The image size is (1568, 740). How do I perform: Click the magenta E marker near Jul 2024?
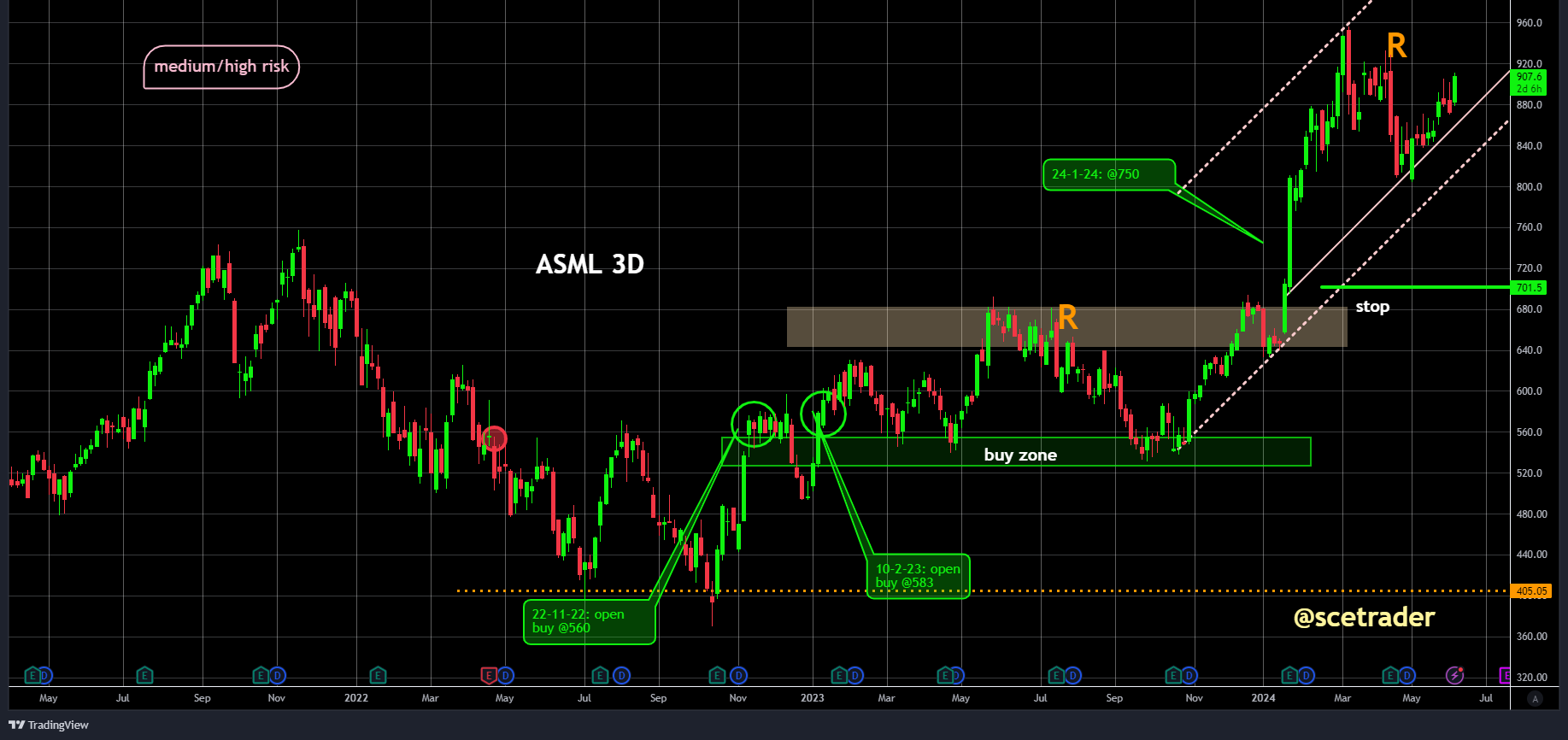click(1505, 676)
